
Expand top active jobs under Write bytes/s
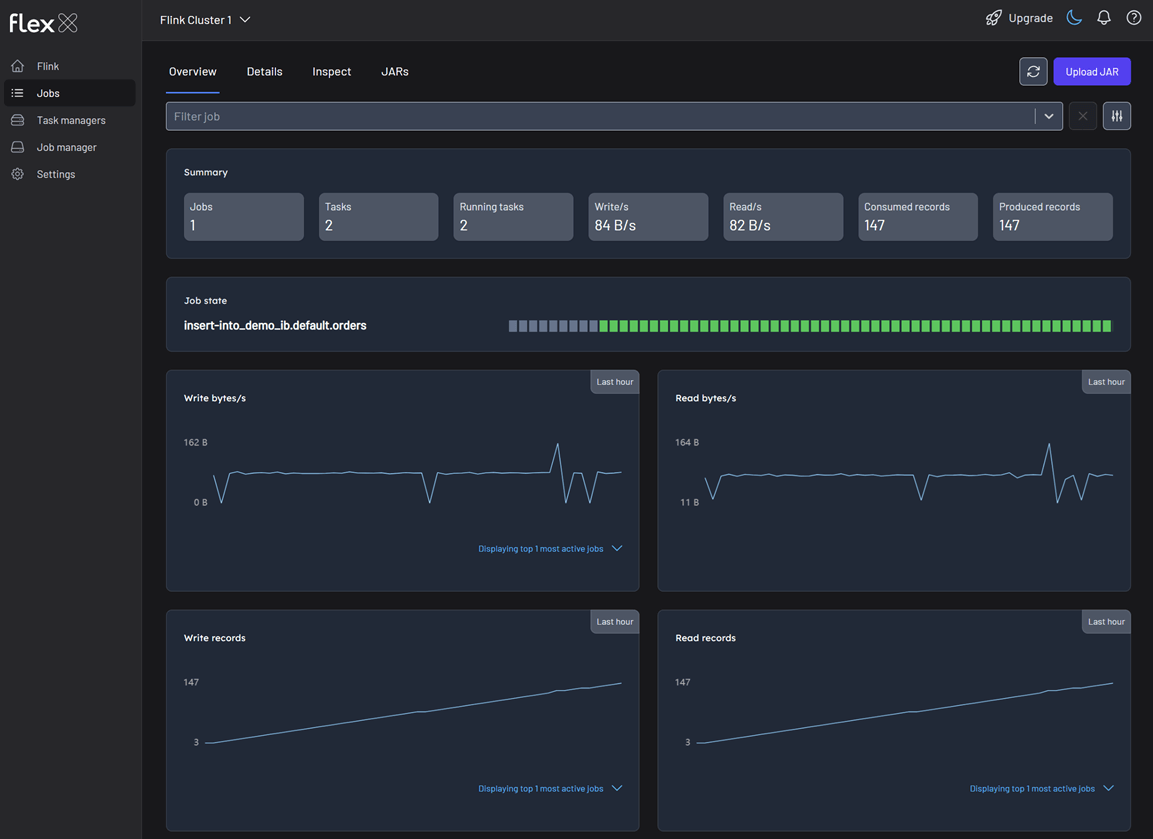click(550, 549)
